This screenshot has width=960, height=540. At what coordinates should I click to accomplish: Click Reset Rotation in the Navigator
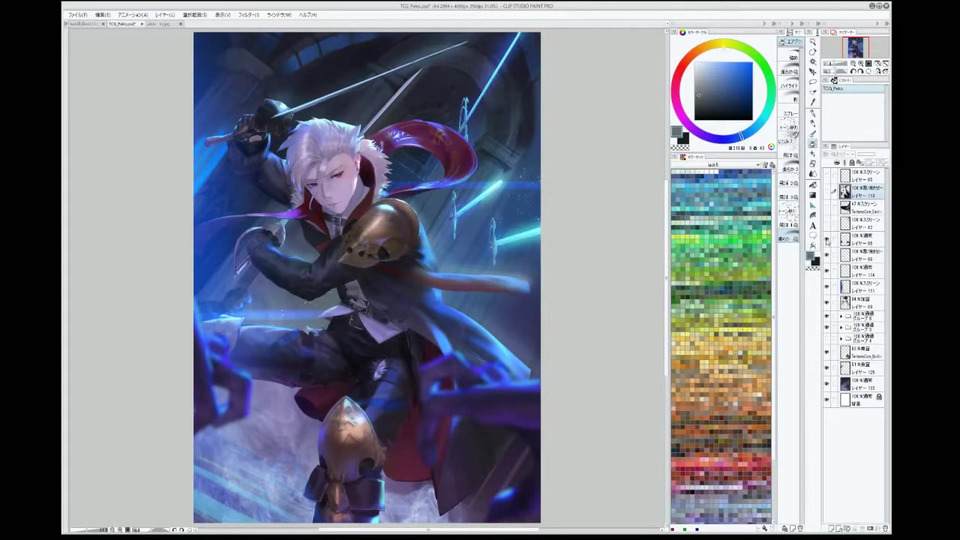868,72
